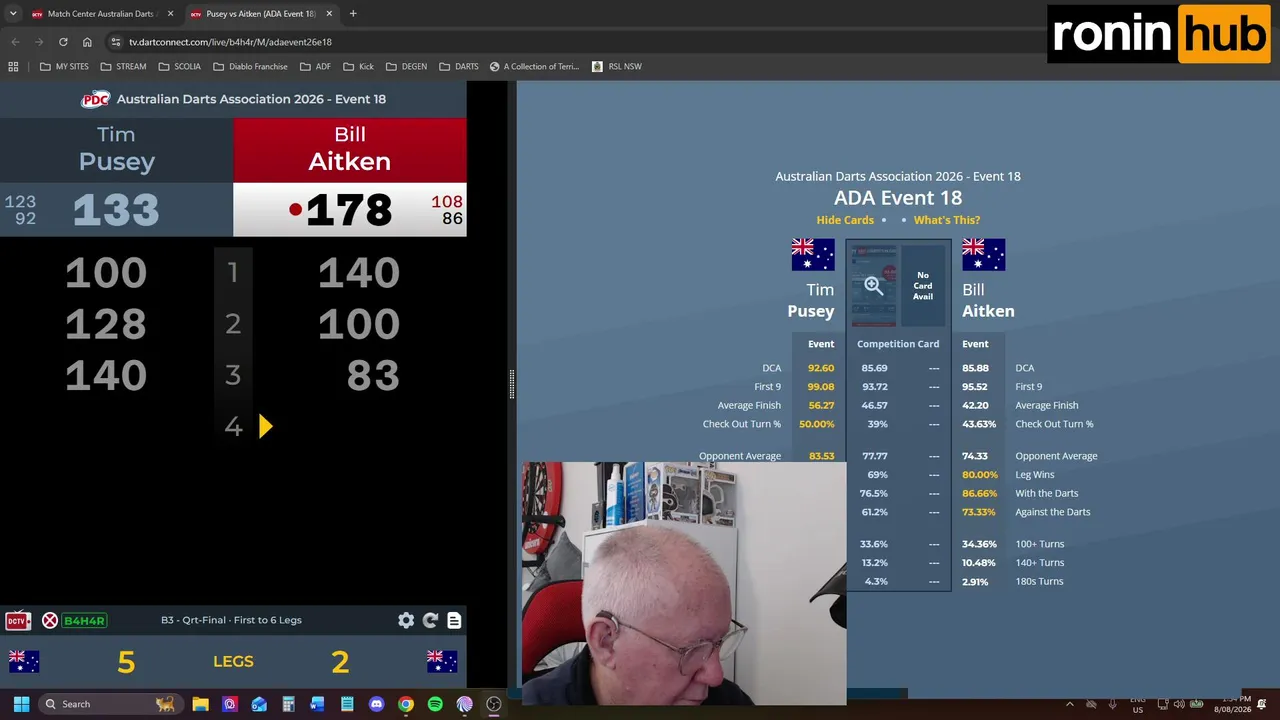Screen dimensions: 1280x720
Task: Open A Collection of Terri... bookmark
Action: pyautogui.click(x=534, y=67)
